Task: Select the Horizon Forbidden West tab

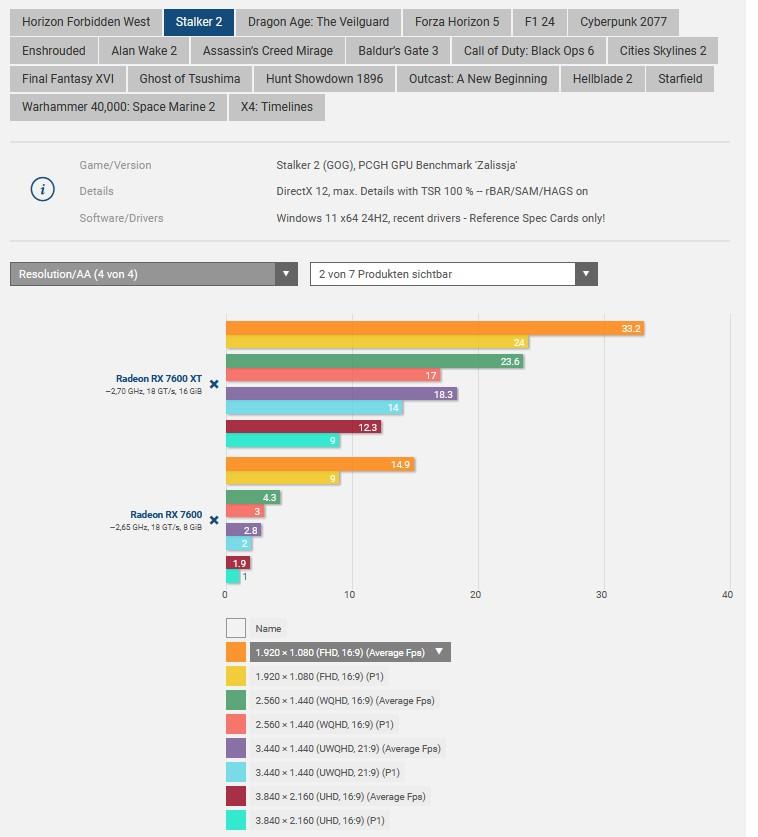Action: (86, 21)
